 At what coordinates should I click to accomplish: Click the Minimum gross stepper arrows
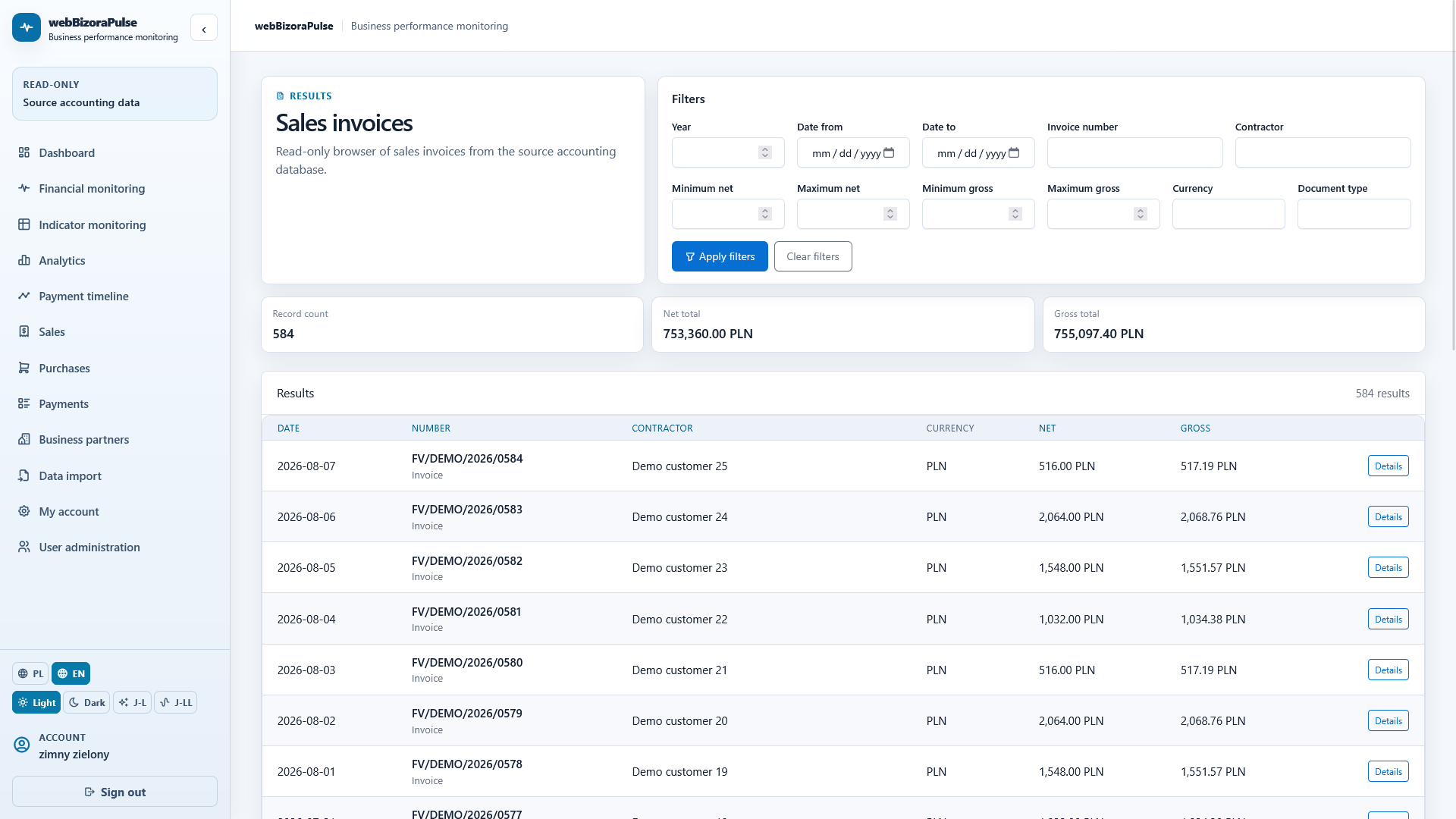click(1015, 214)
